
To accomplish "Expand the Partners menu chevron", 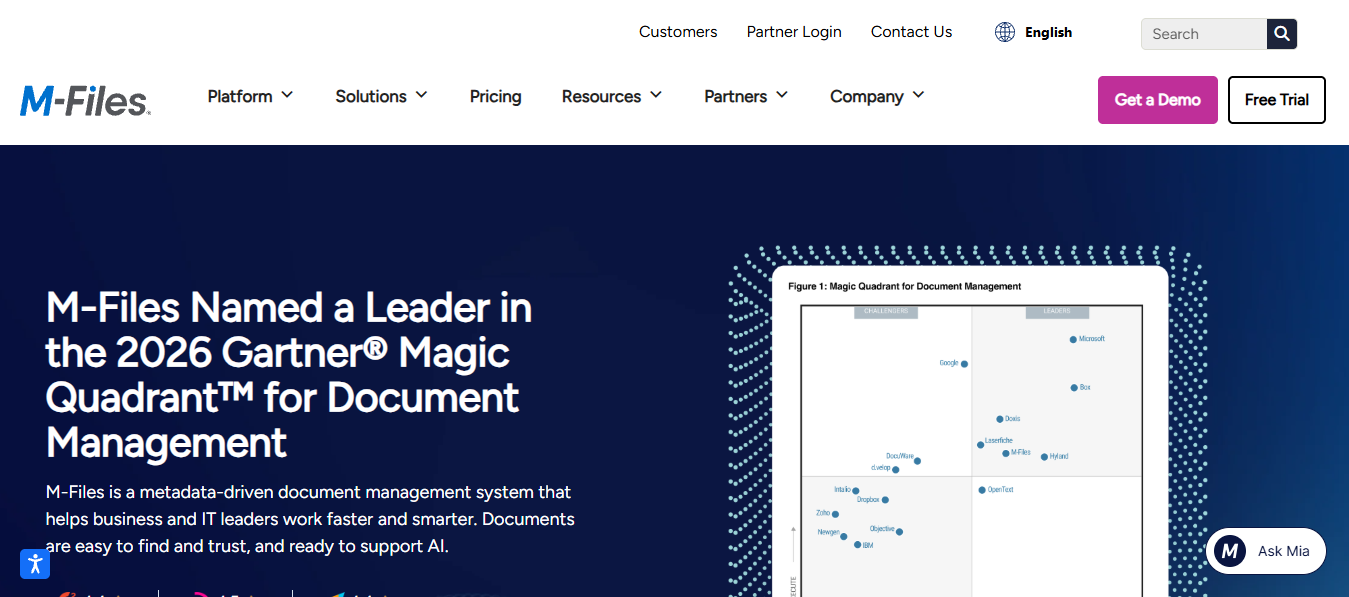I will click(x=782, y=95).
